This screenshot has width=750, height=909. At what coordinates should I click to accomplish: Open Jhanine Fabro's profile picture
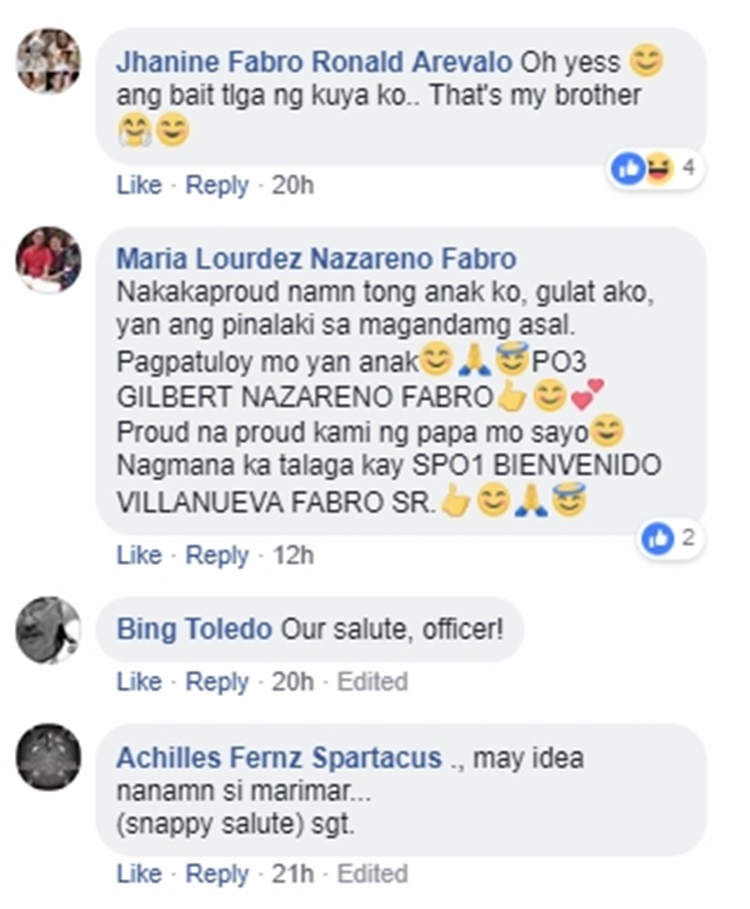[x=48, y=60]
